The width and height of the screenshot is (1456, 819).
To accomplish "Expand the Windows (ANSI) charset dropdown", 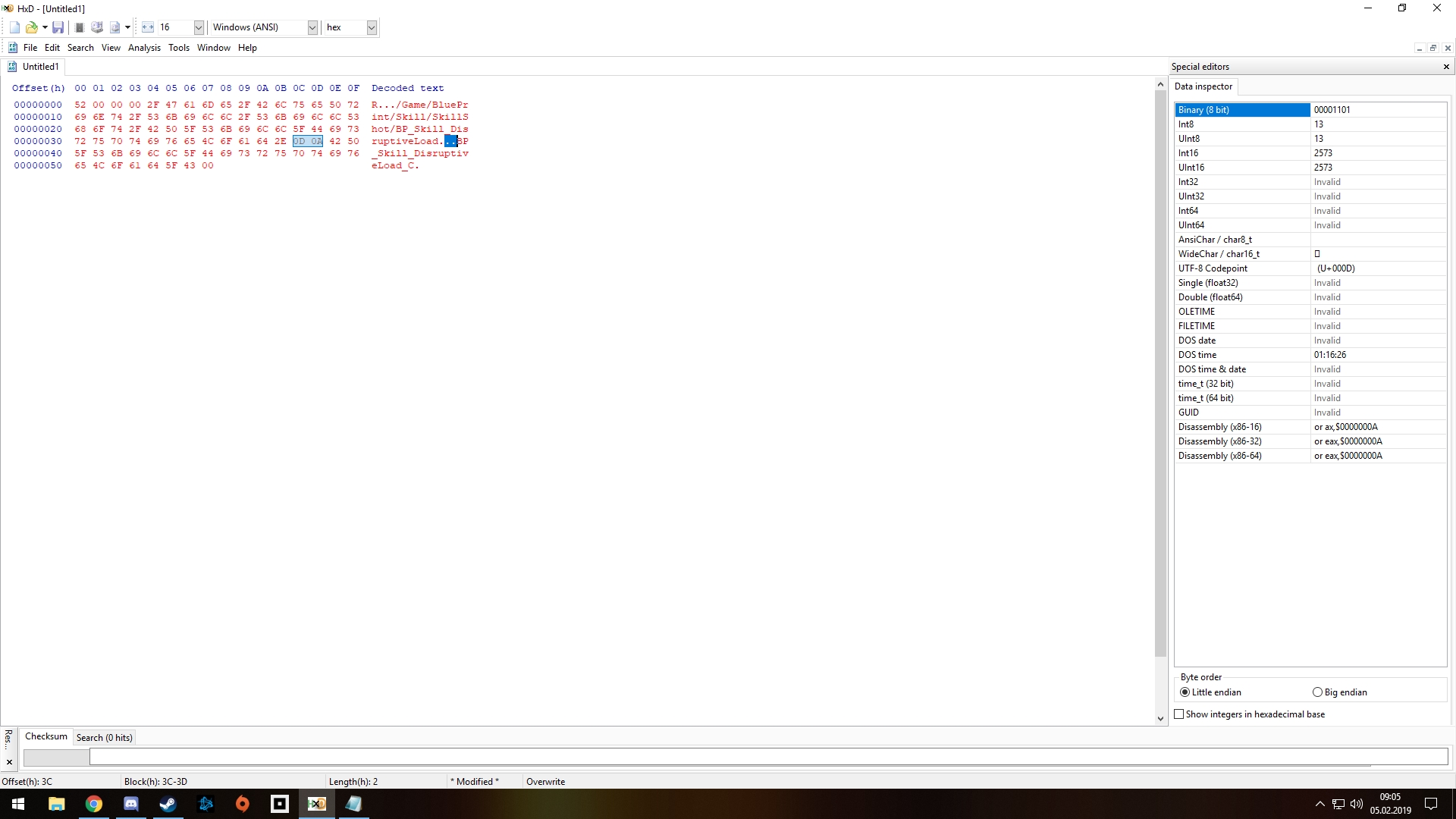I will (x=312, y=27).
